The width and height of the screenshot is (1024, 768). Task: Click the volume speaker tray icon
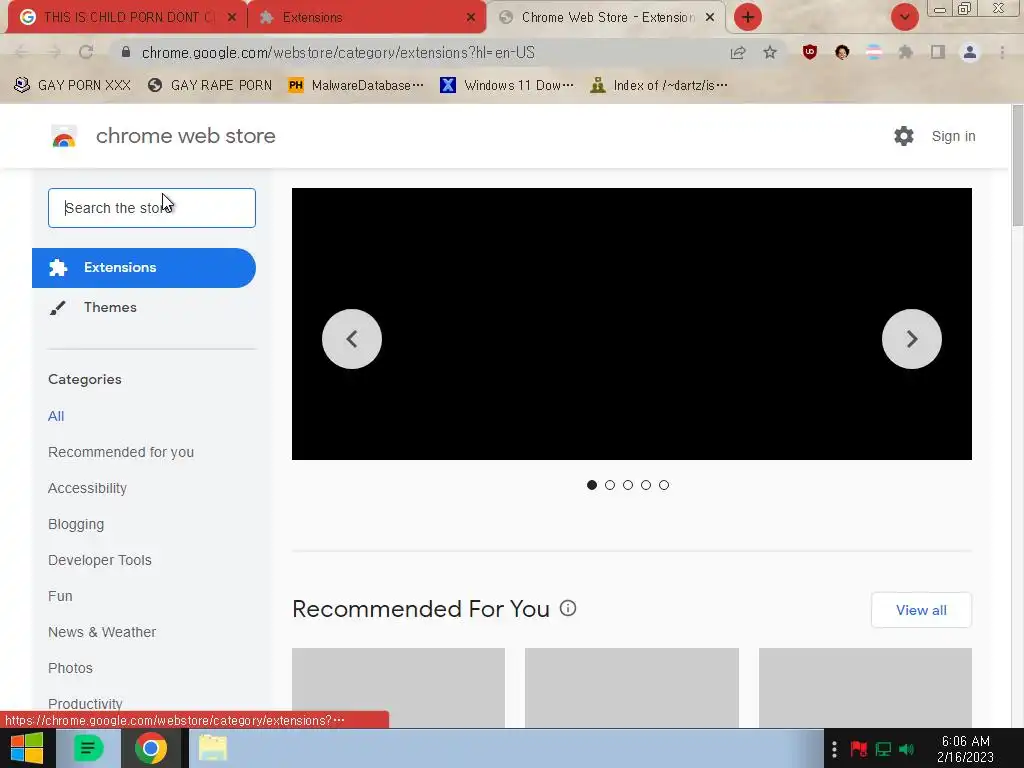click(906, 748)
